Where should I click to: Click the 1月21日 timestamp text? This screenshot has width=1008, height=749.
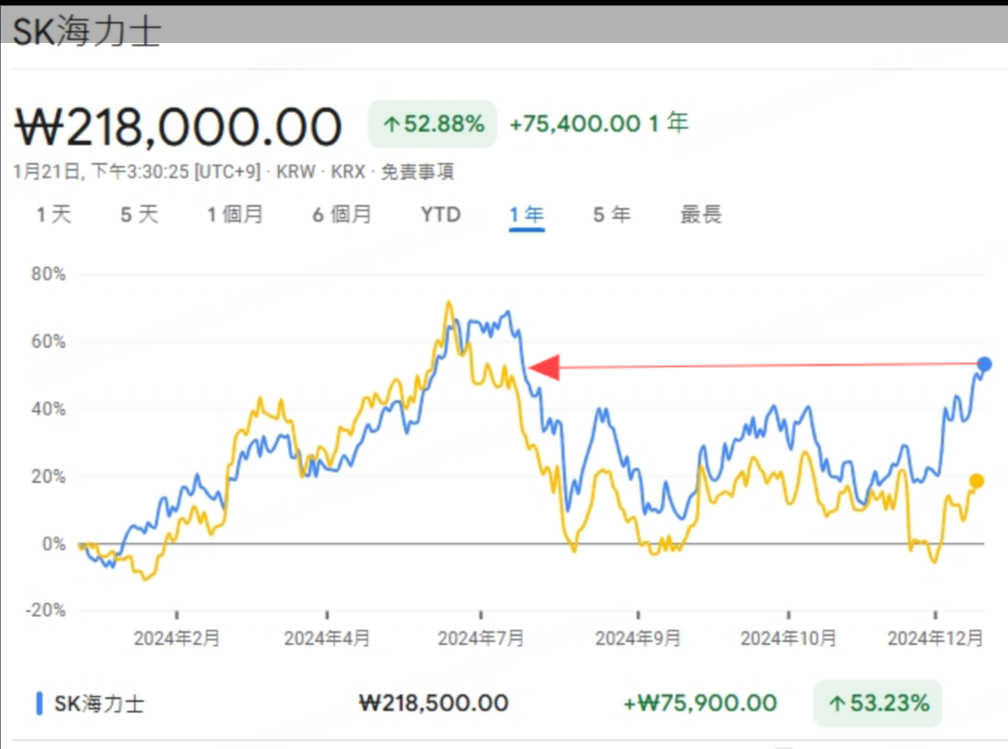[x=137, y=172]
